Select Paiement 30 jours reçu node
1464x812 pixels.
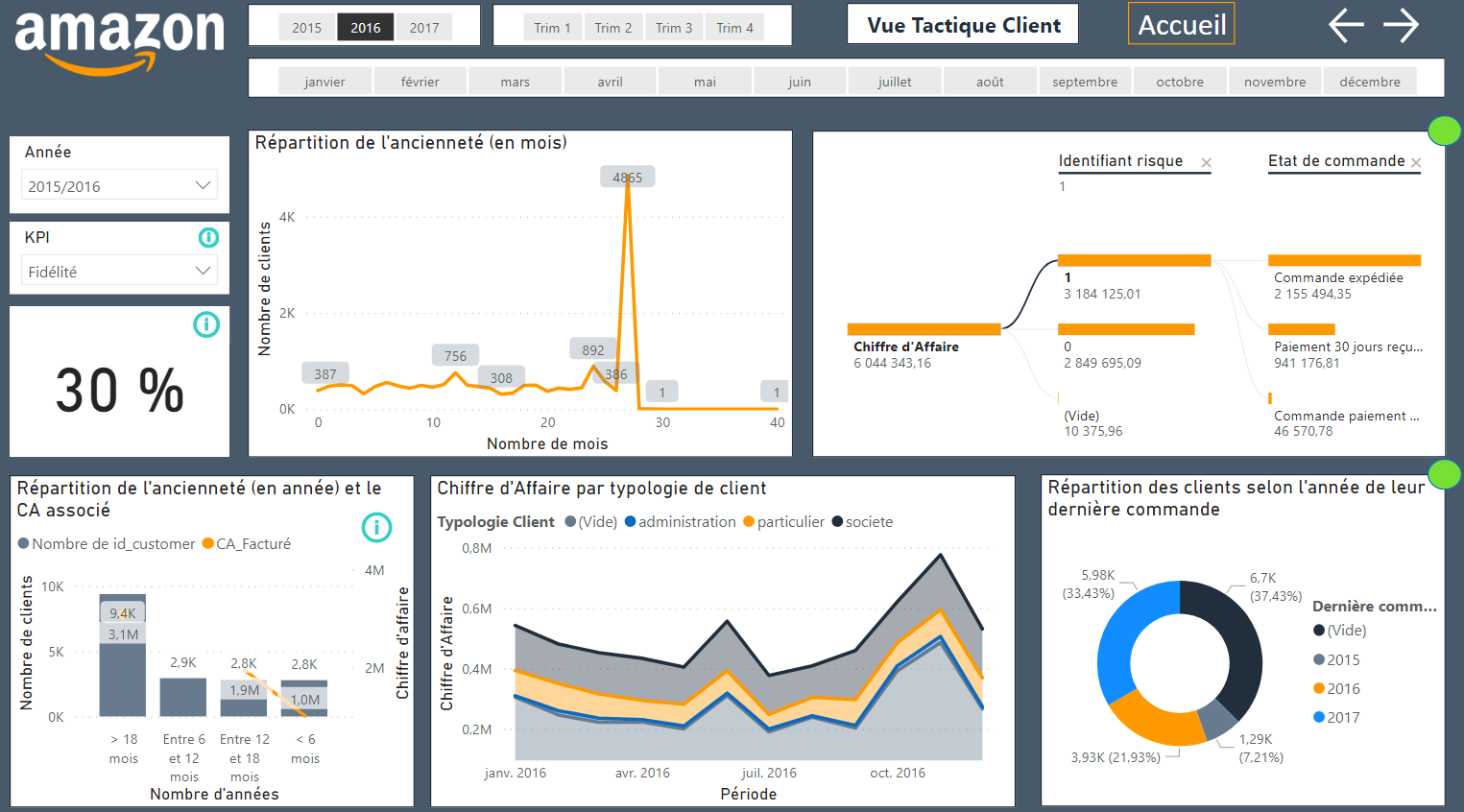click(1301, 329)
